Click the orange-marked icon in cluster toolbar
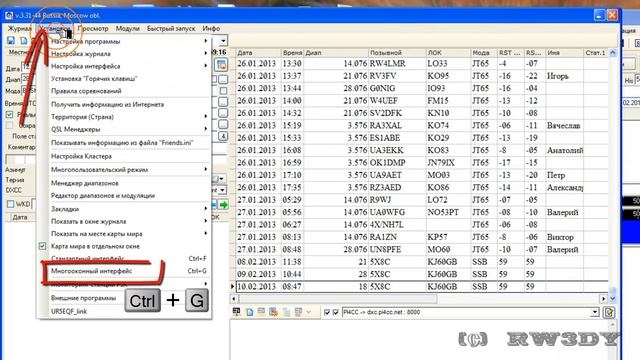640x360 pixels. [273, 312]
